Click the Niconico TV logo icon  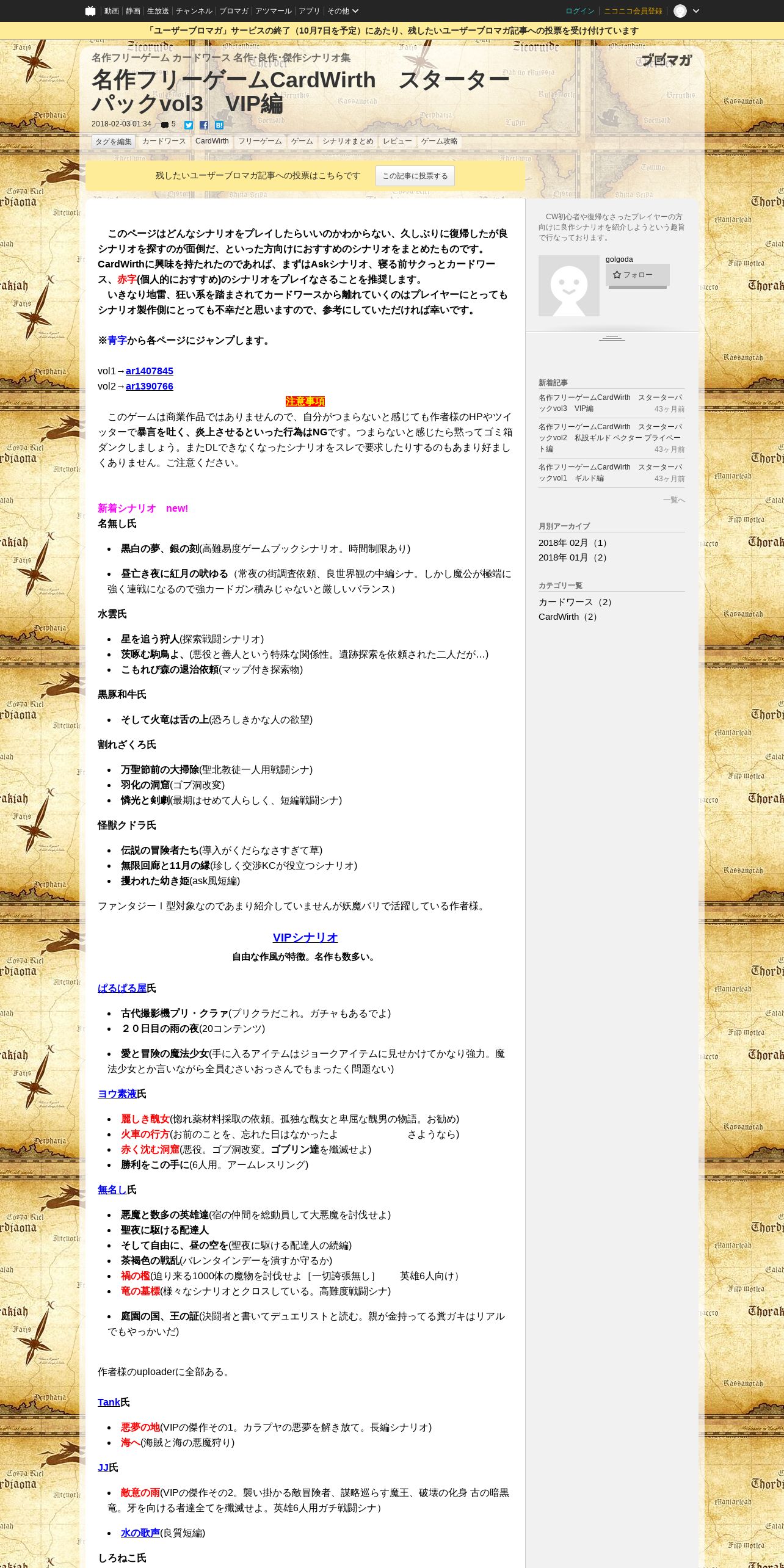[x=90, y=11]
